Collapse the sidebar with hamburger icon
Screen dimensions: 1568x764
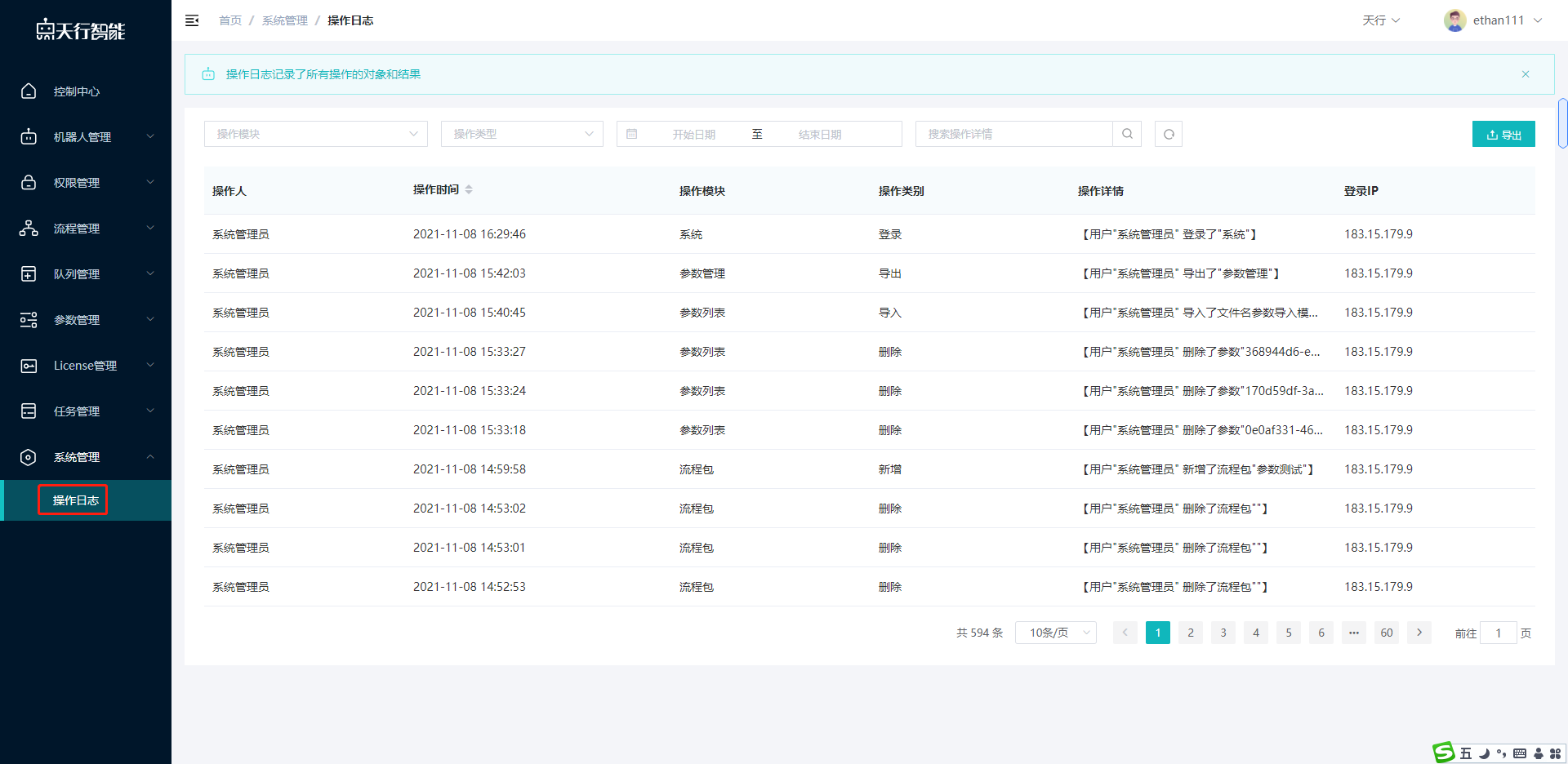point(192,20)
